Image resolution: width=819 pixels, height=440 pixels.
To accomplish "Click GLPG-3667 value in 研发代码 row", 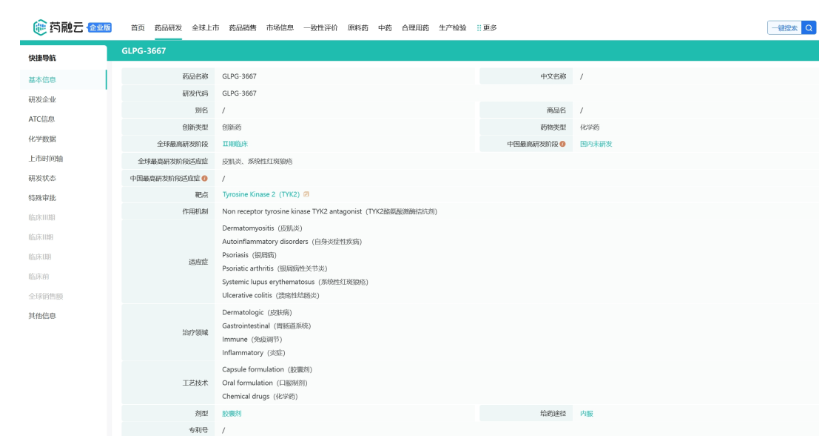I will pyautogui.click(x=239, y=93).
